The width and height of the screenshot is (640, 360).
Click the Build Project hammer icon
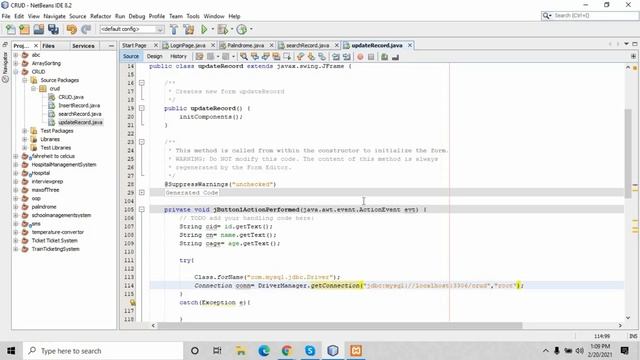pos(174,29)
